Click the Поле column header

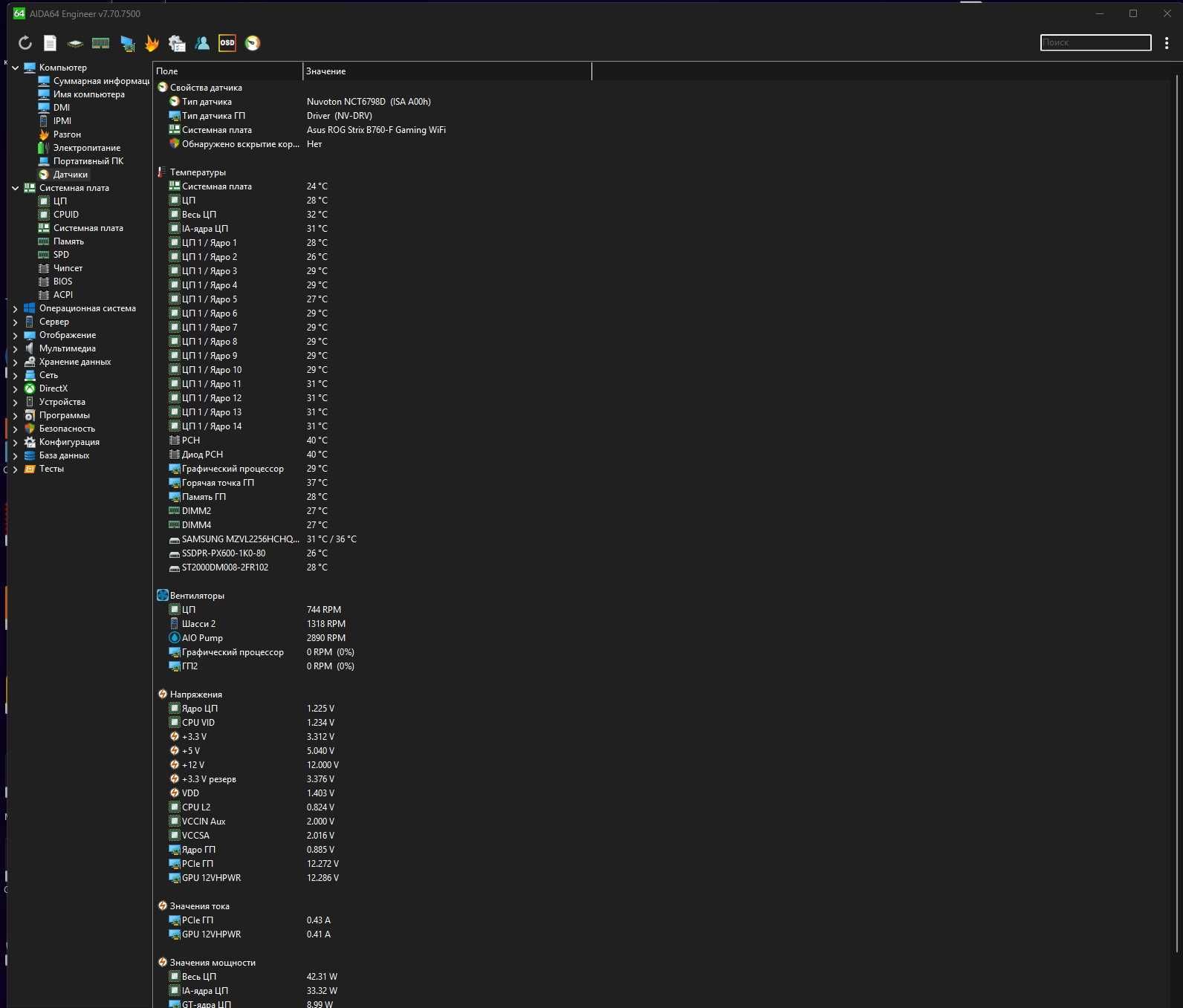coord(227,71)
